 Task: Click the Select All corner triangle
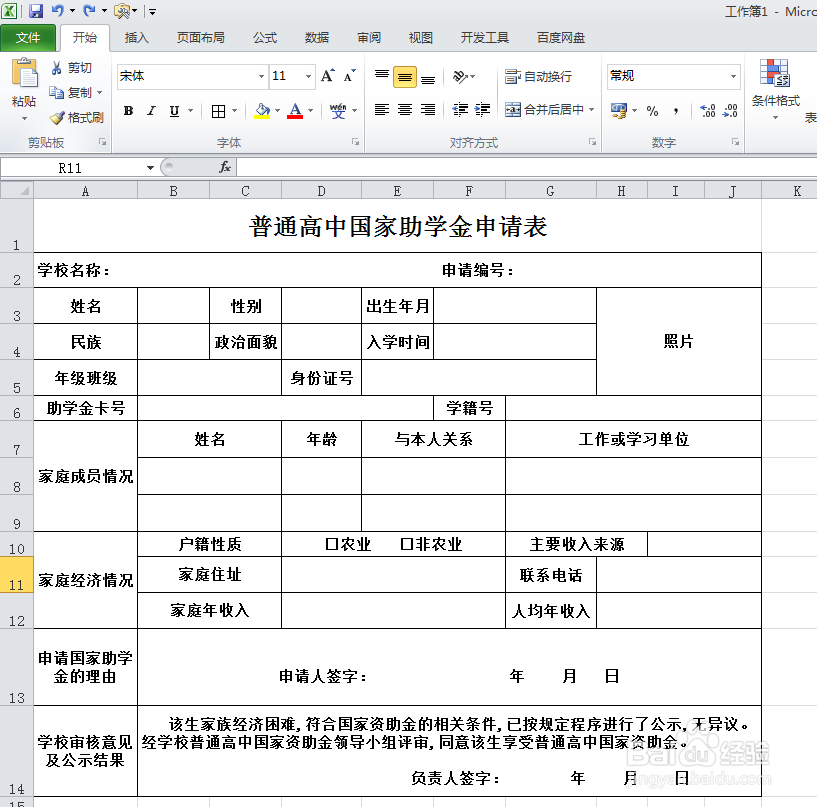click(x=17, y=191)
